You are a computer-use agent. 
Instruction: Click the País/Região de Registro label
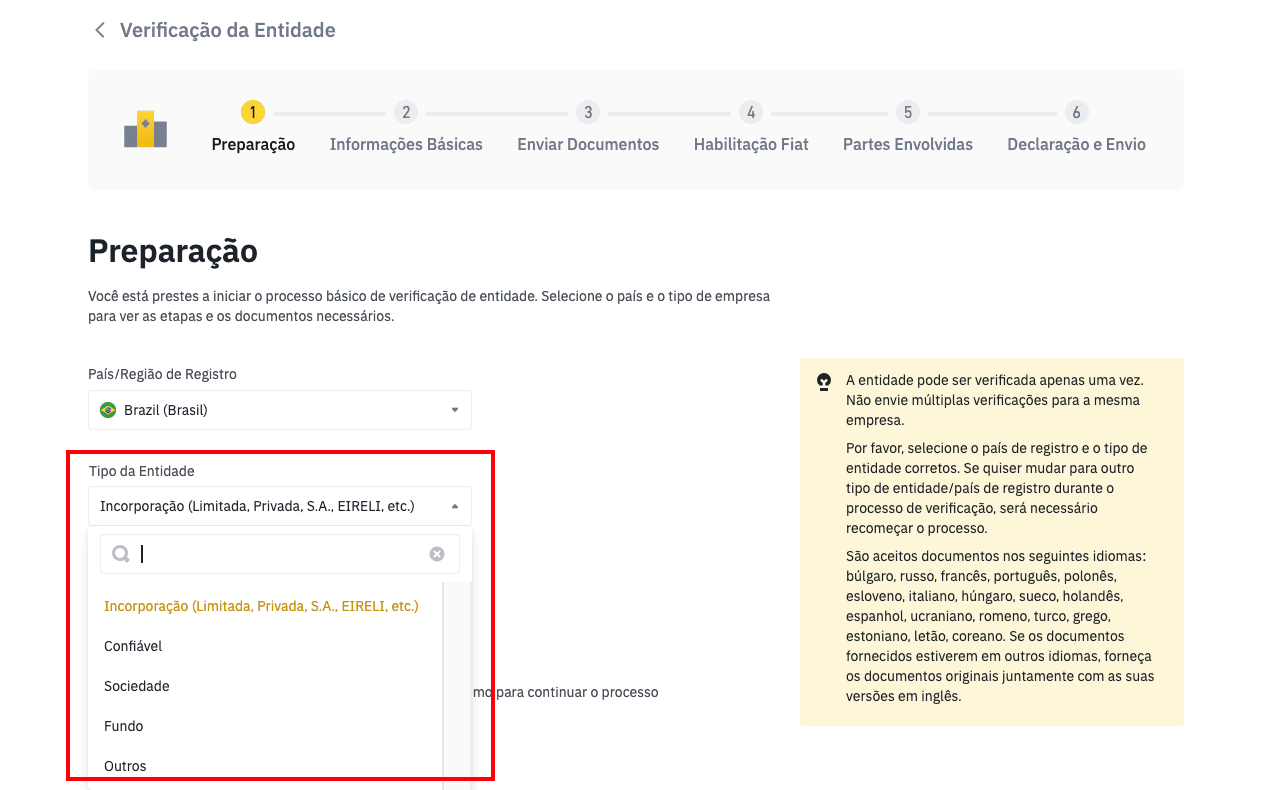163,374
